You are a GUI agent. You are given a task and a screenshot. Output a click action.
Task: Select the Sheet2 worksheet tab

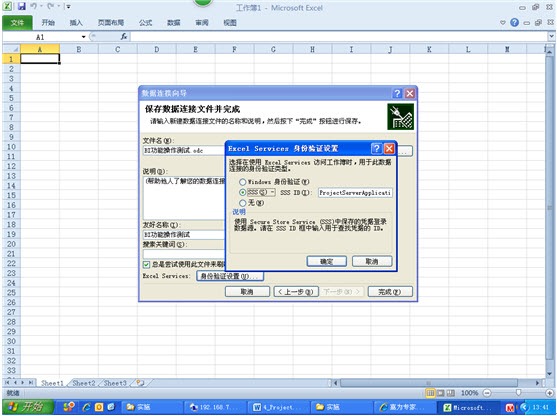click(x=84, y=383)
